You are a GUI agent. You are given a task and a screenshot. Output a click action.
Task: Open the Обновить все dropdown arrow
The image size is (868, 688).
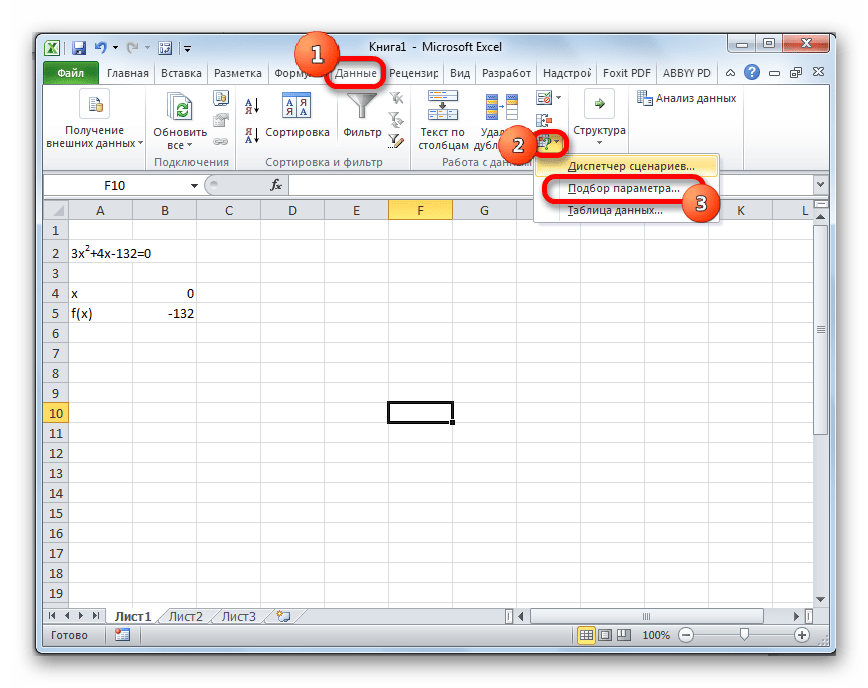(189, 146)
